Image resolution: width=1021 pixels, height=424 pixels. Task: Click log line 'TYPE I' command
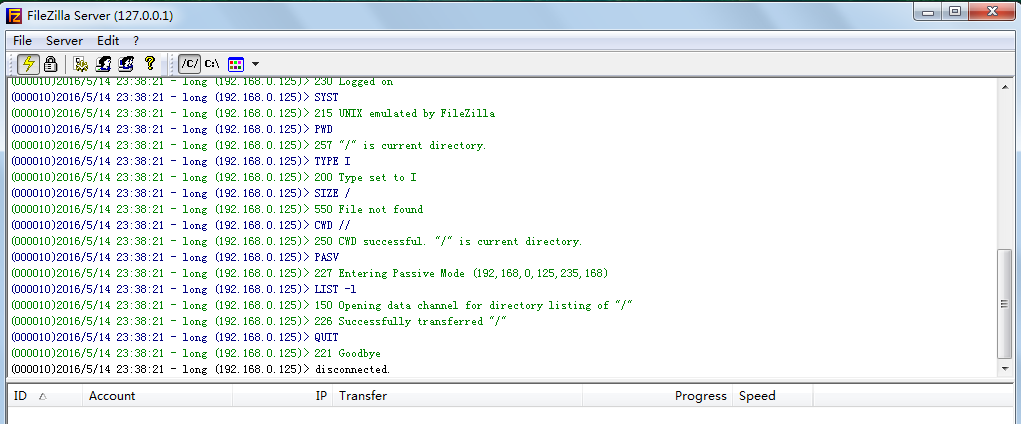tap(180, 162)
